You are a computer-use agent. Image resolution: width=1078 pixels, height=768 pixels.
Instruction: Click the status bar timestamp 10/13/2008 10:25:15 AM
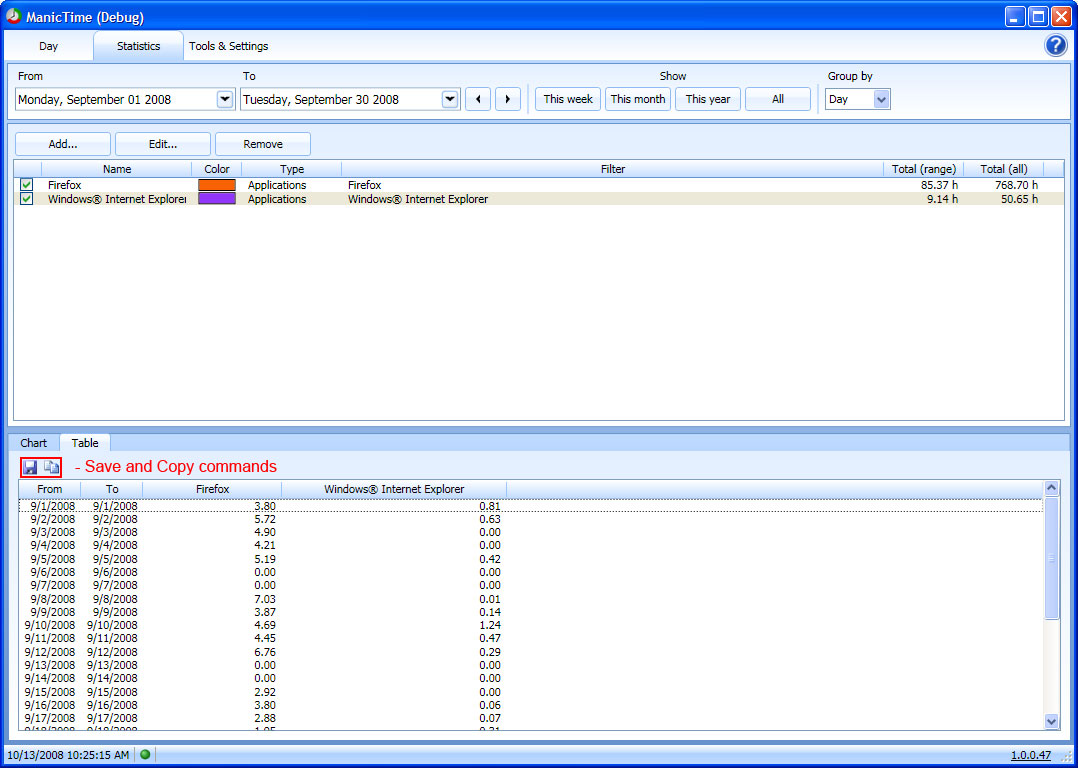click(68, 755)
